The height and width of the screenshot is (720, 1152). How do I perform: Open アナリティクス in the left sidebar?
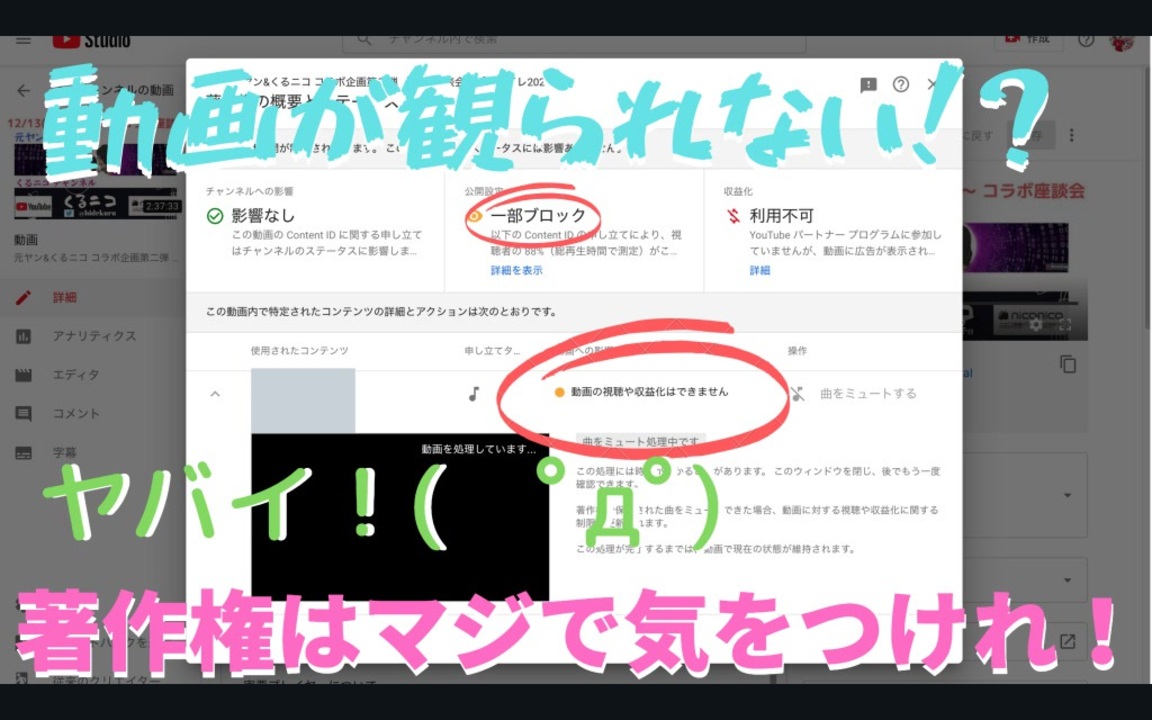[x=94, y=336]
